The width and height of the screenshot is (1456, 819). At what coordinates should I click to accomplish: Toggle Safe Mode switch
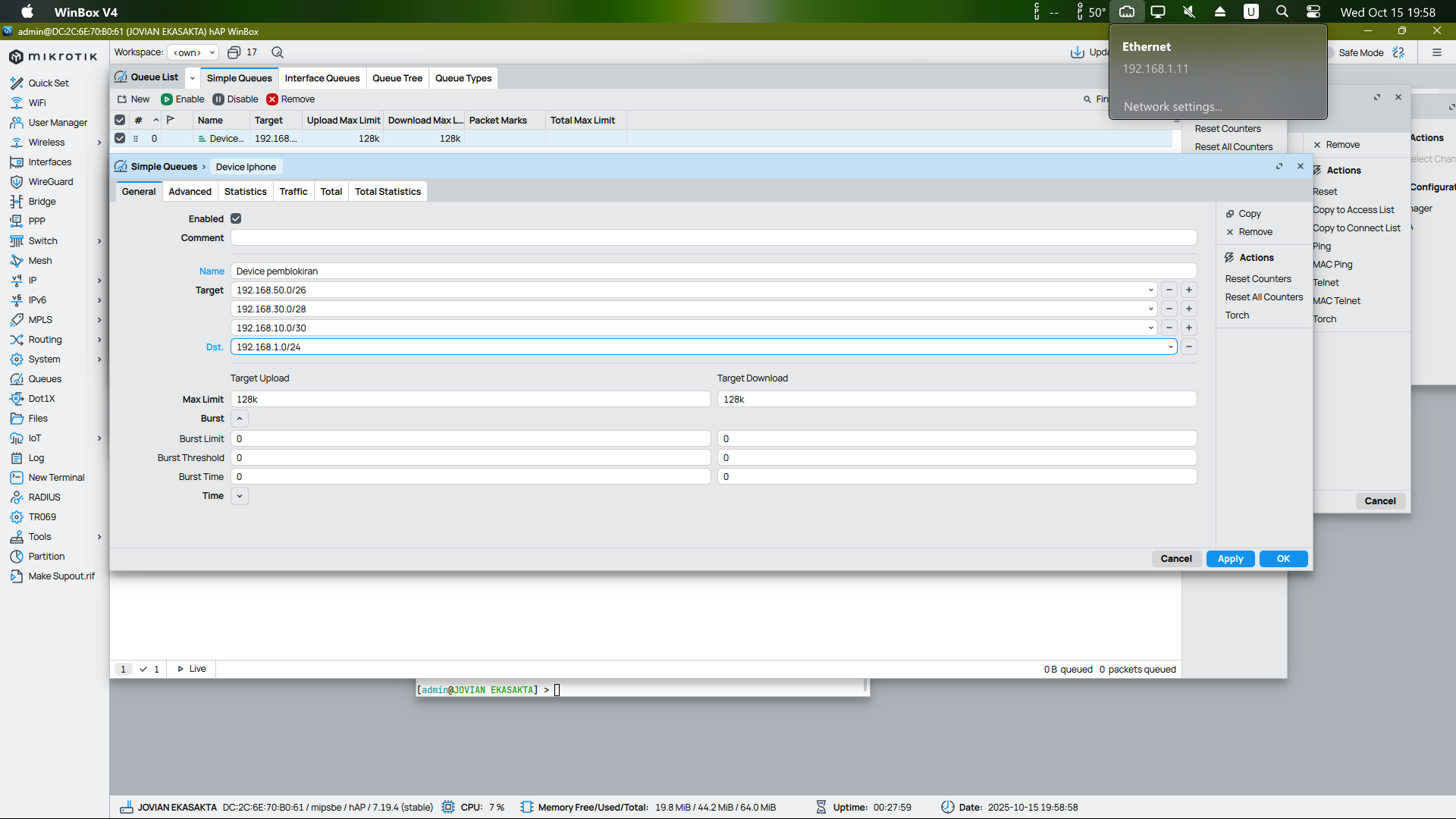(x=1330, y=52)
